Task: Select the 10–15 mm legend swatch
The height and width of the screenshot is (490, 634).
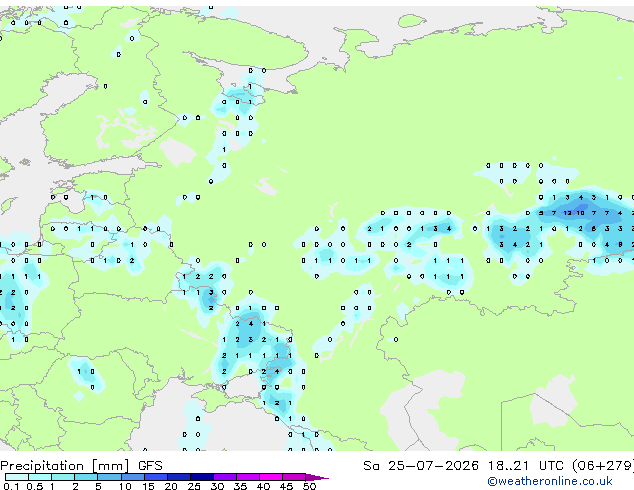Action: tap(132, 477)
